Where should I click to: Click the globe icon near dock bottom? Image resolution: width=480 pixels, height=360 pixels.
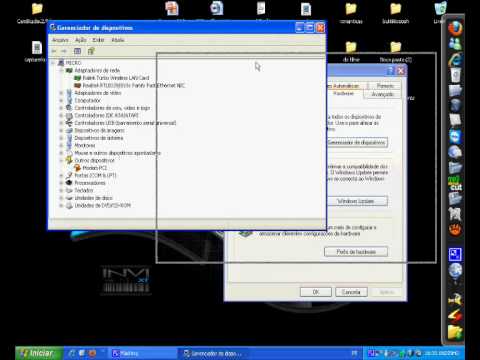[x=455, y=271]
